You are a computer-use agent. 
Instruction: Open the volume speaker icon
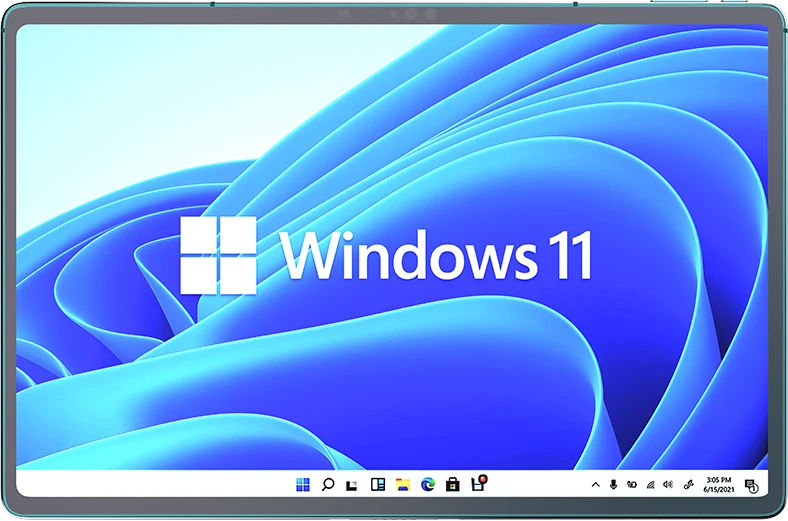coord(668,484)
